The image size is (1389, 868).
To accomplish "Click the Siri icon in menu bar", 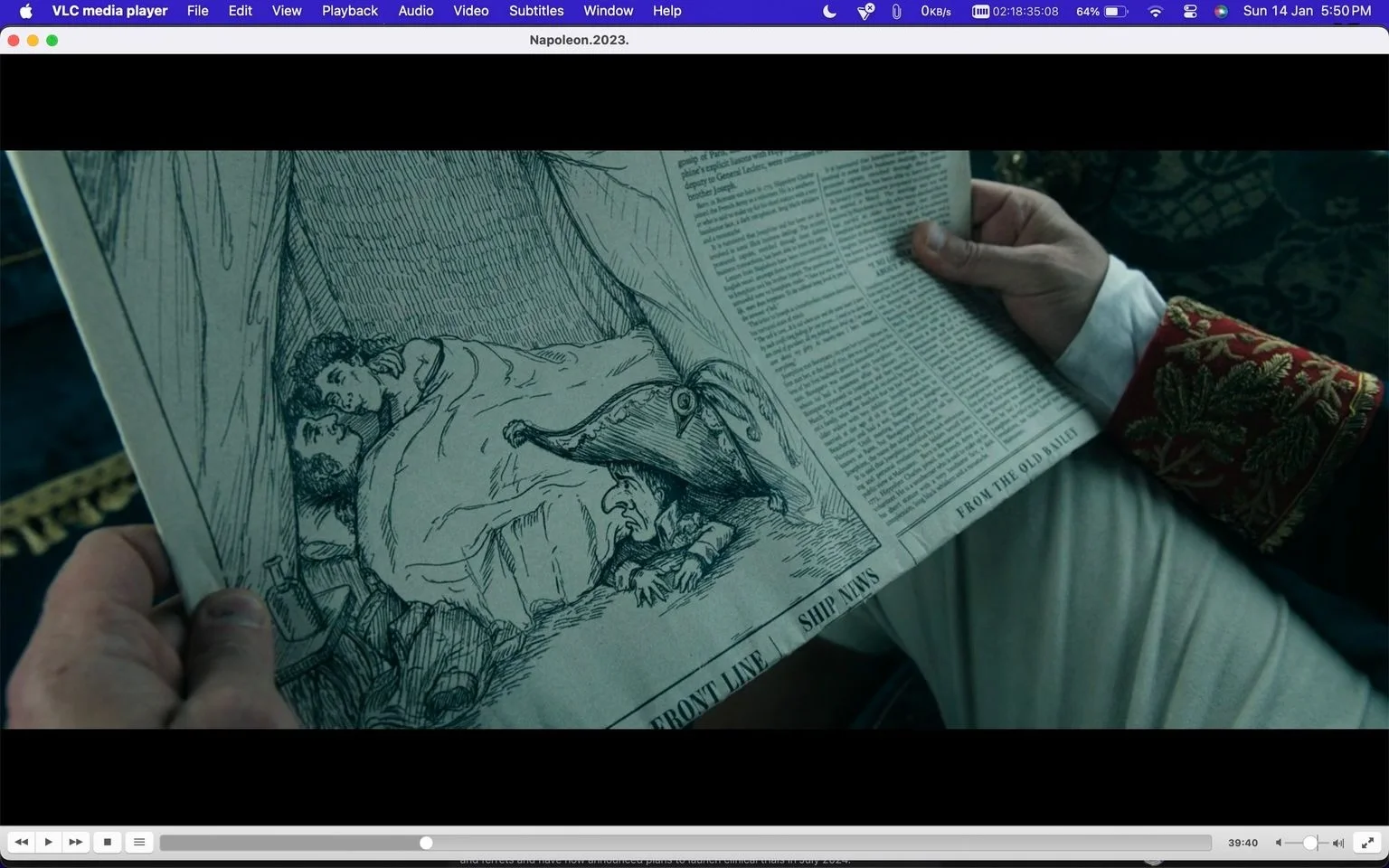I will click(x=1221, y=11).
